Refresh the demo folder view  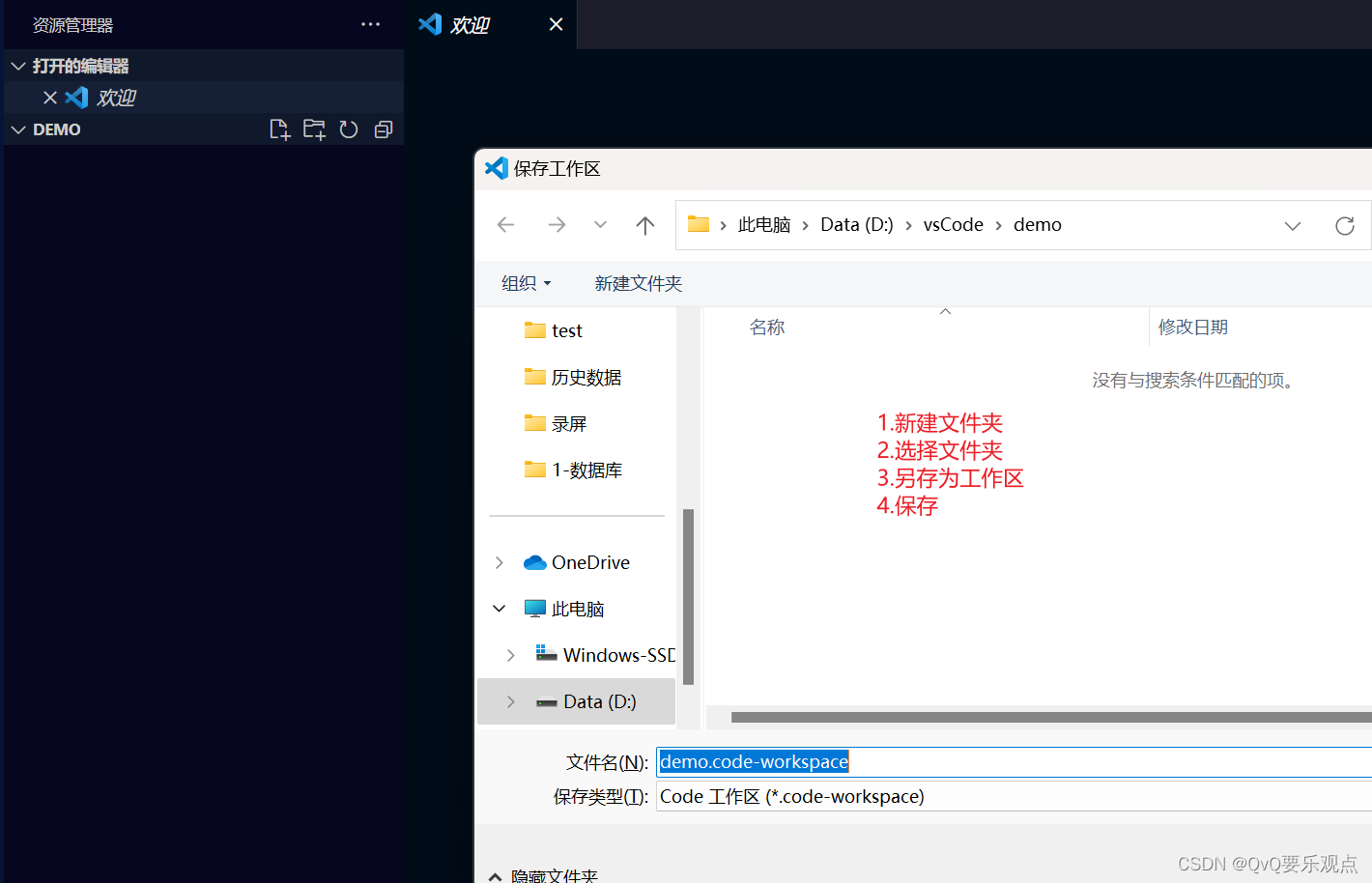[x=1345, y=226]
